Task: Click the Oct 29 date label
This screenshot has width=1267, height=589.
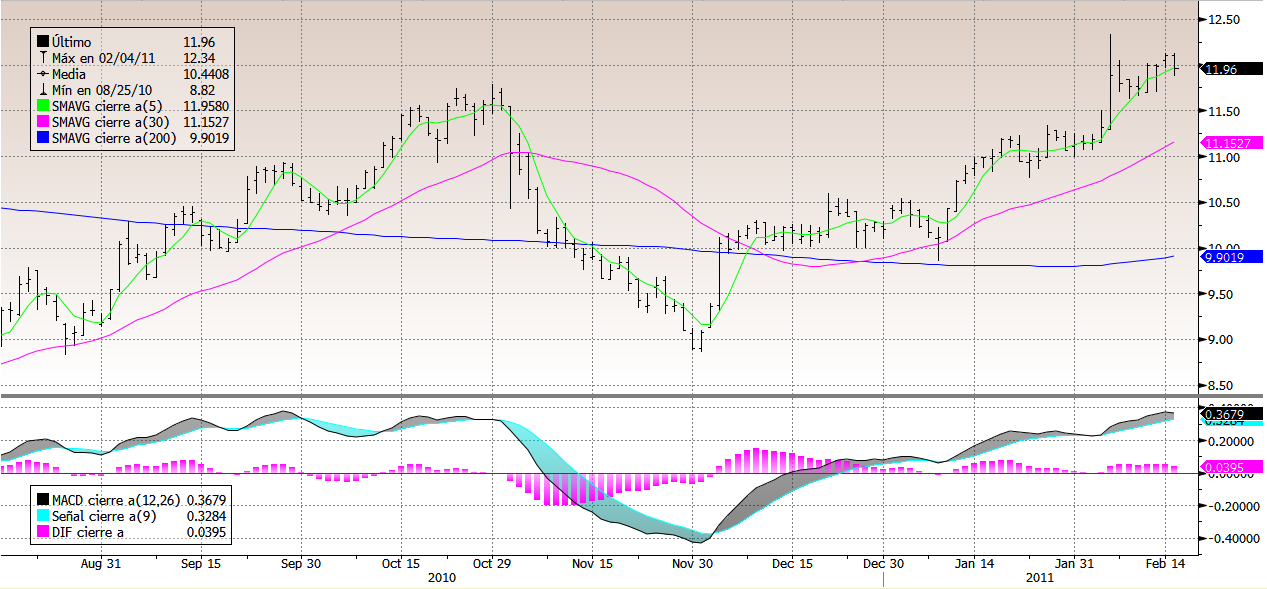Action: click(x=492, y=564)
